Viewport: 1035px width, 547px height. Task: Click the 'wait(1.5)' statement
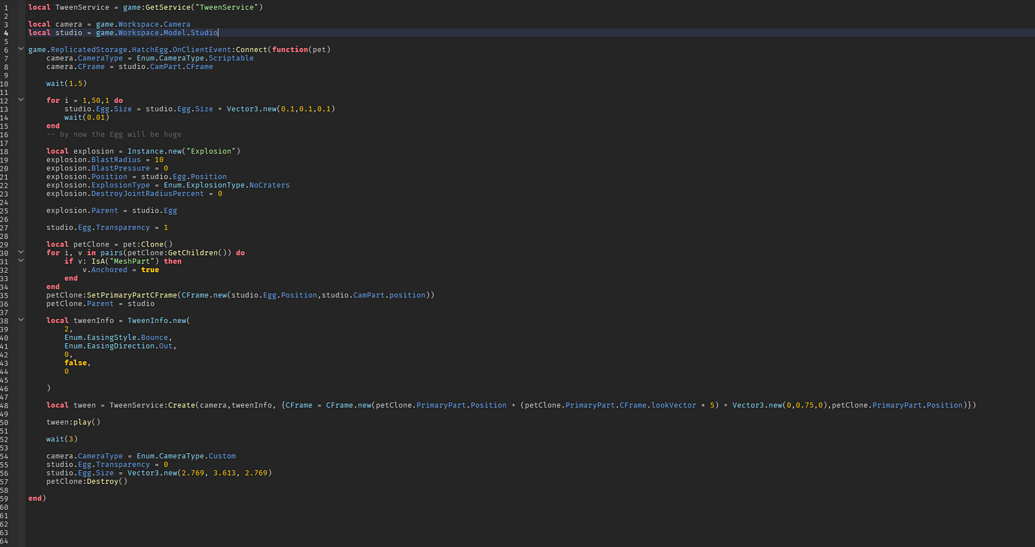[66, 84]
